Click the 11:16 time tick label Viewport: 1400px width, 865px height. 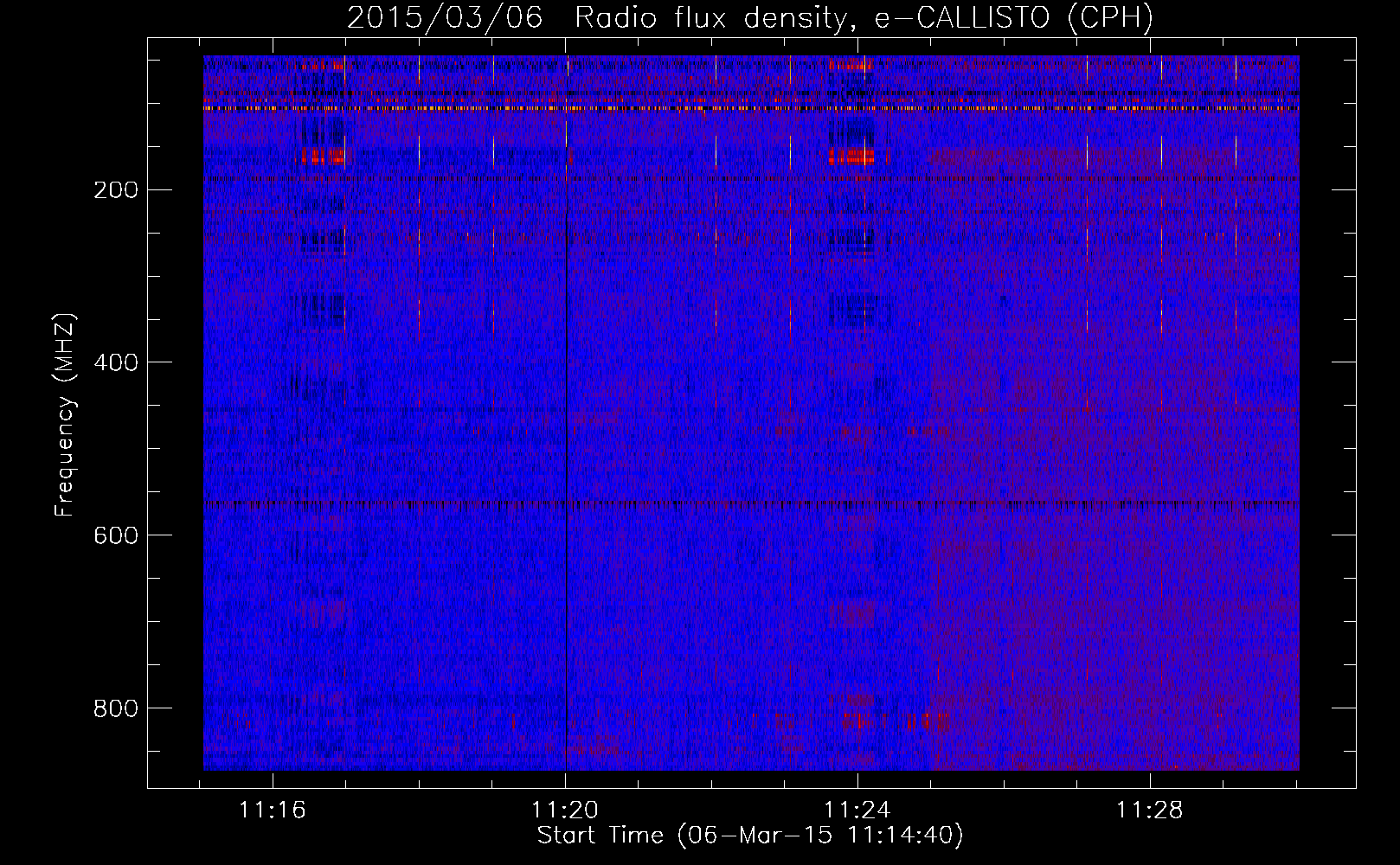[x=273, y=811]
